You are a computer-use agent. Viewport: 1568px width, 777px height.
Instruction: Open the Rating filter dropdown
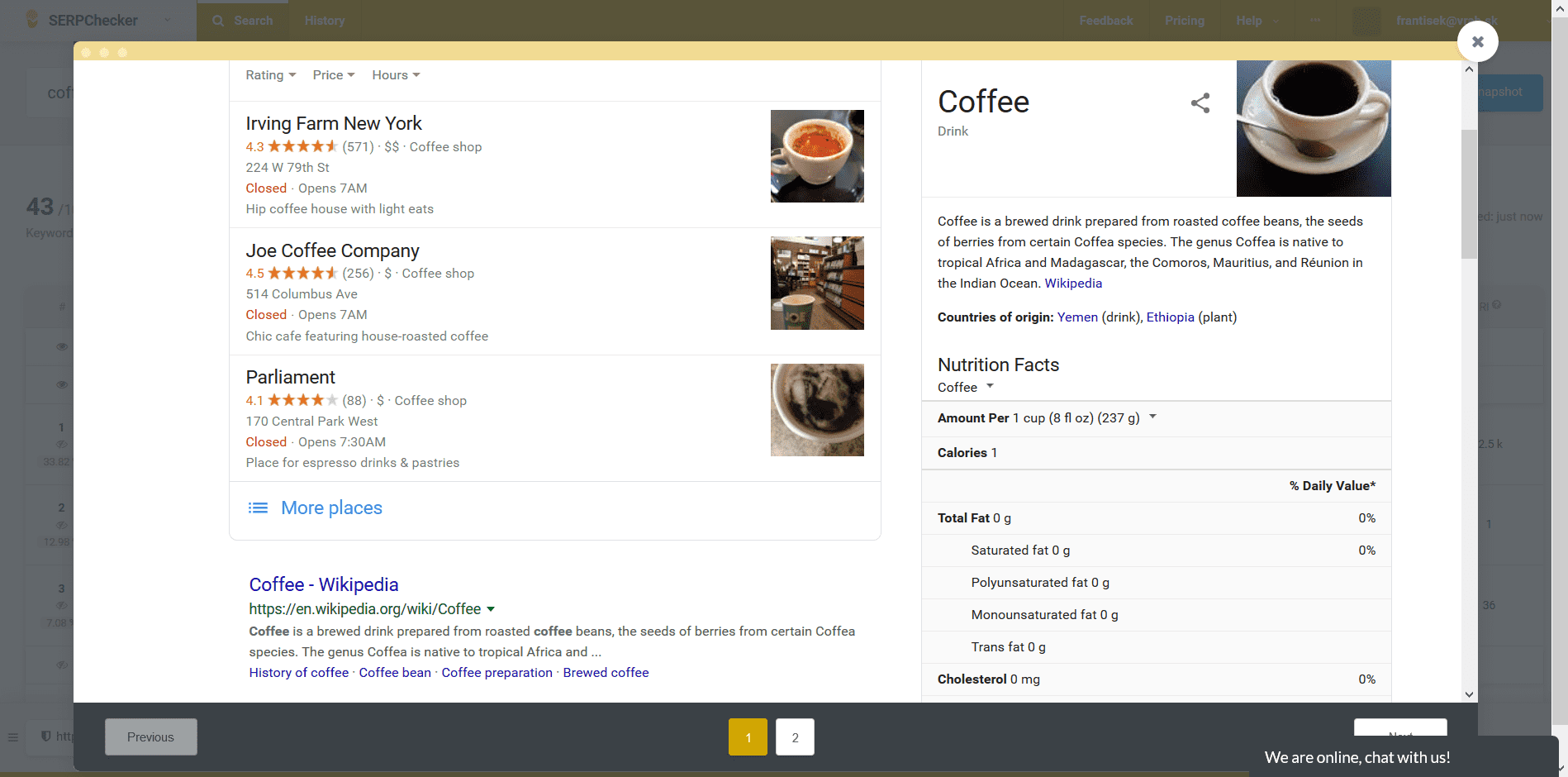[270, 75]
